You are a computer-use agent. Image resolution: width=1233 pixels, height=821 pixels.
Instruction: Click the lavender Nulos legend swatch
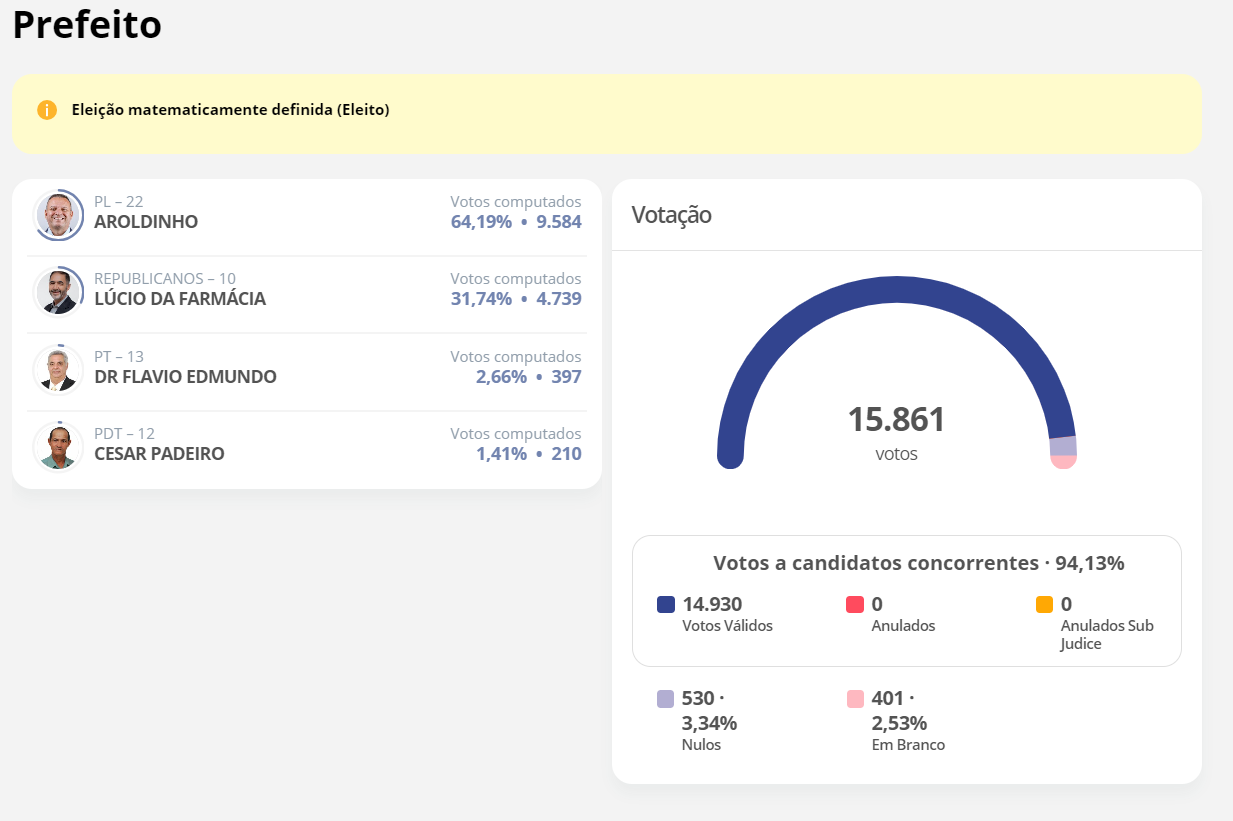tap(666, 699)
